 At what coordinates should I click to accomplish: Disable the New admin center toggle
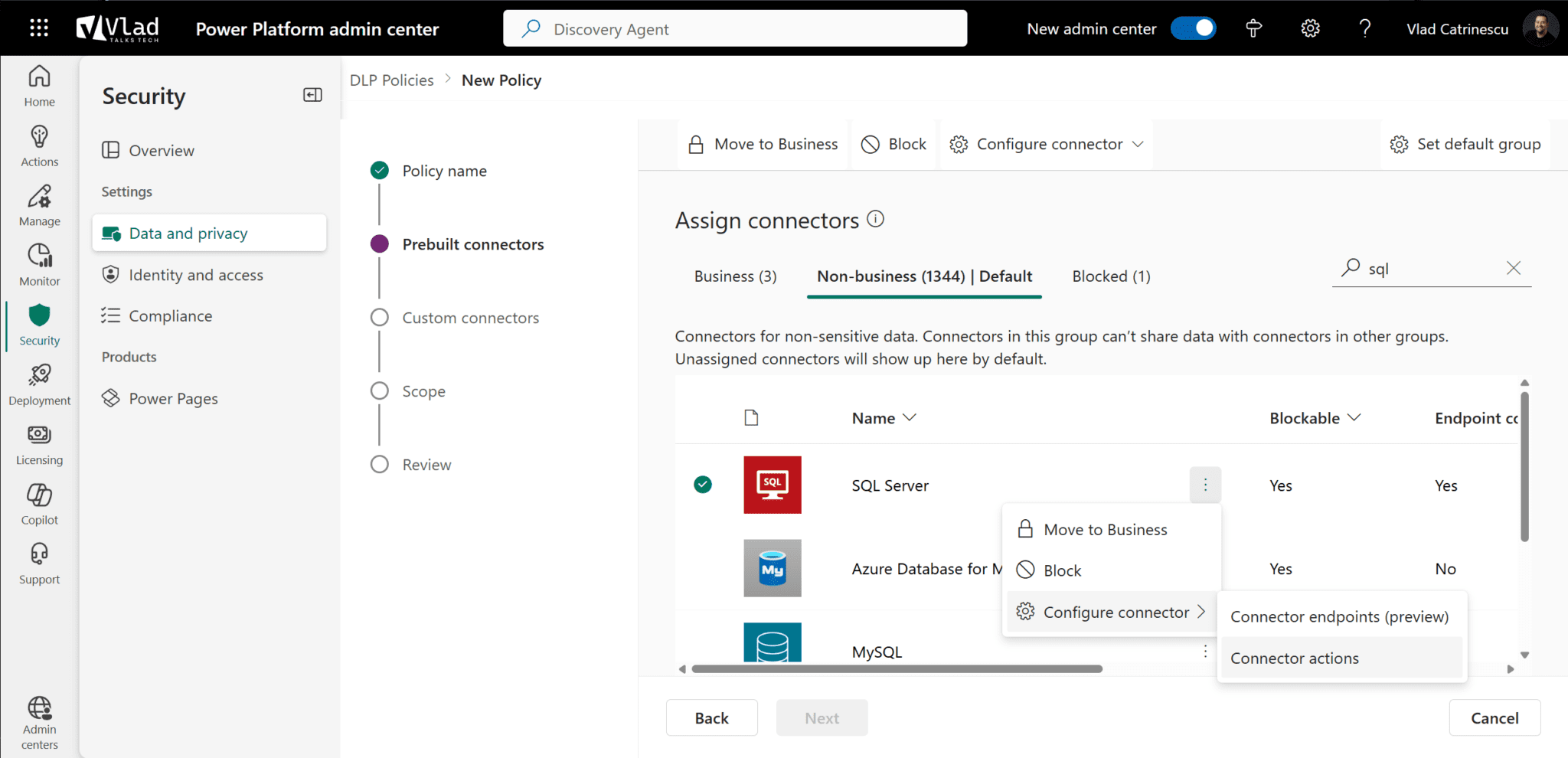(x=1194, y=28)
